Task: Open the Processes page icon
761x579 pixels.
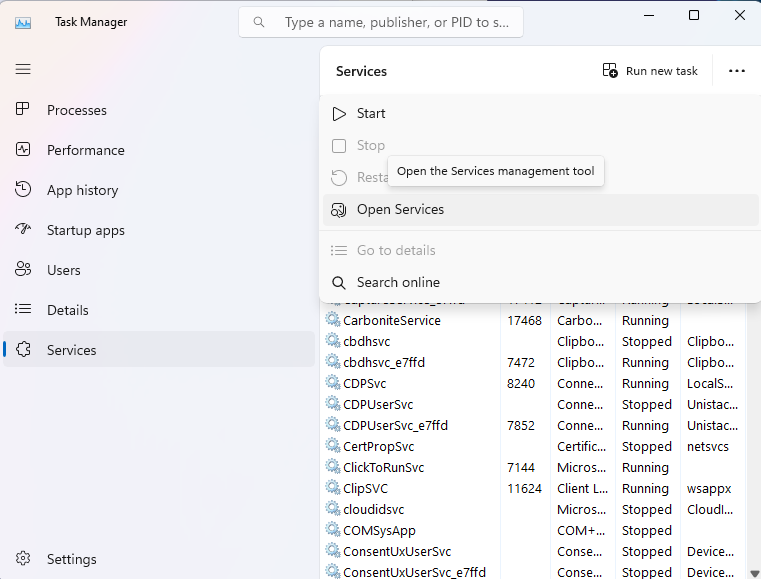Action: coord(23,110)
